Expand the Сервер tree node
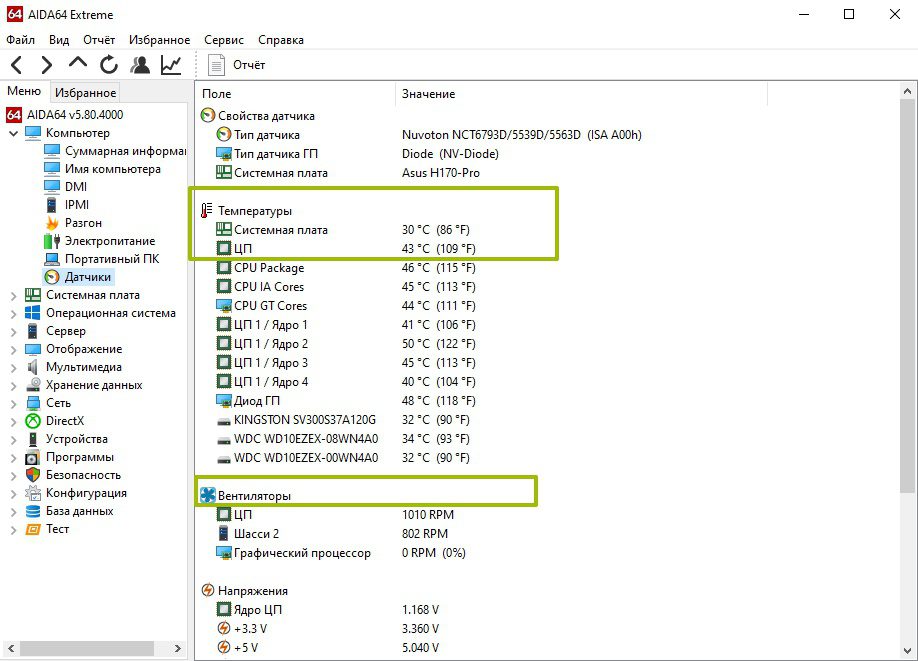This screenshot has width=918, height=661. (13, 331)
